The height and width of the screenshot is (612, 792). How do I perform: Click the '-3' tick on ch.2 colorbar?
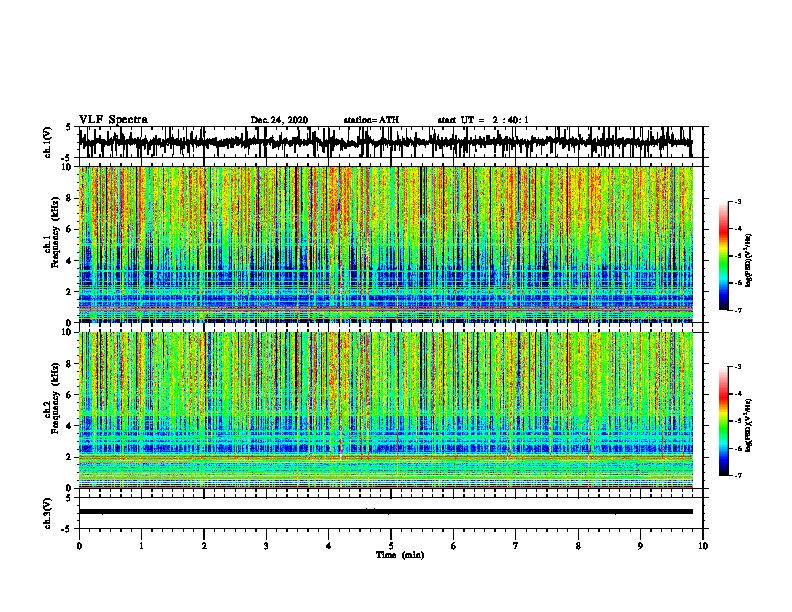click(738, 367)
